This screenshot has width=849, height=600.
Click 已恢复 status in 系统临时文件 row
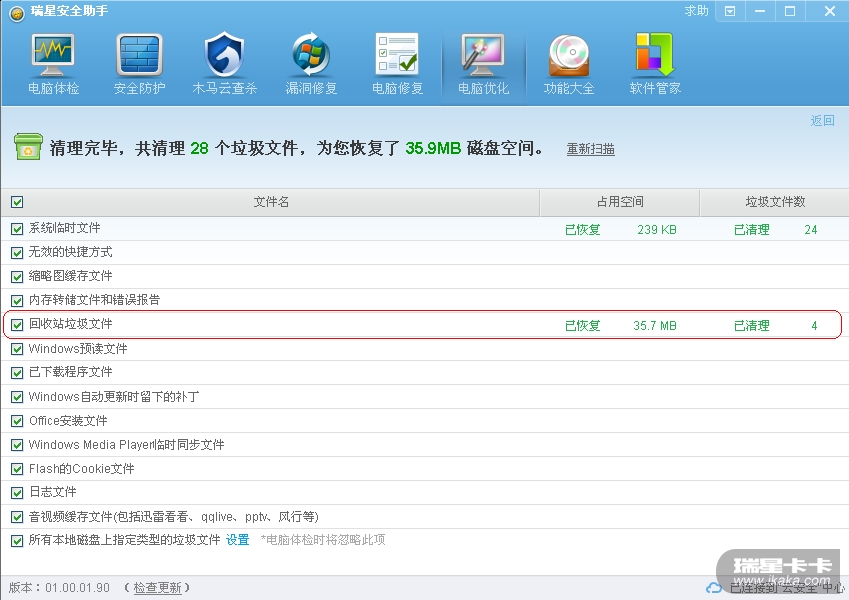pyautogui.click(x=583, y=230)
